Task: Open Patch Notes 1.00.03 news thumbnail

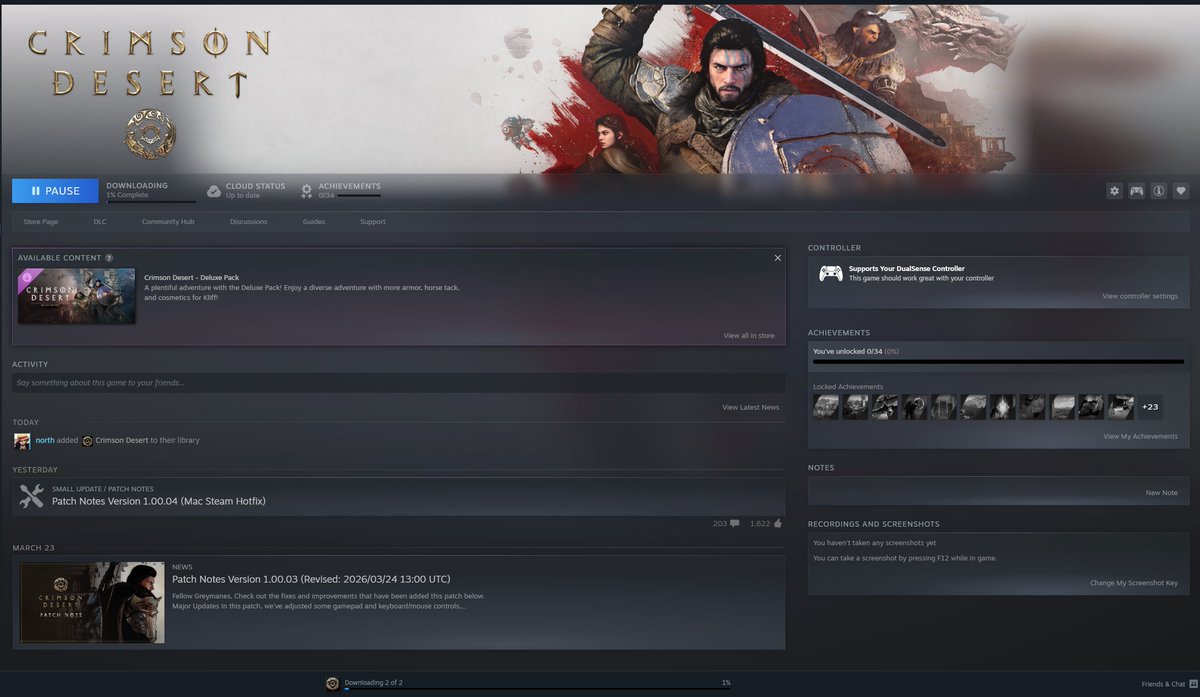Action: tap(93, 603)
